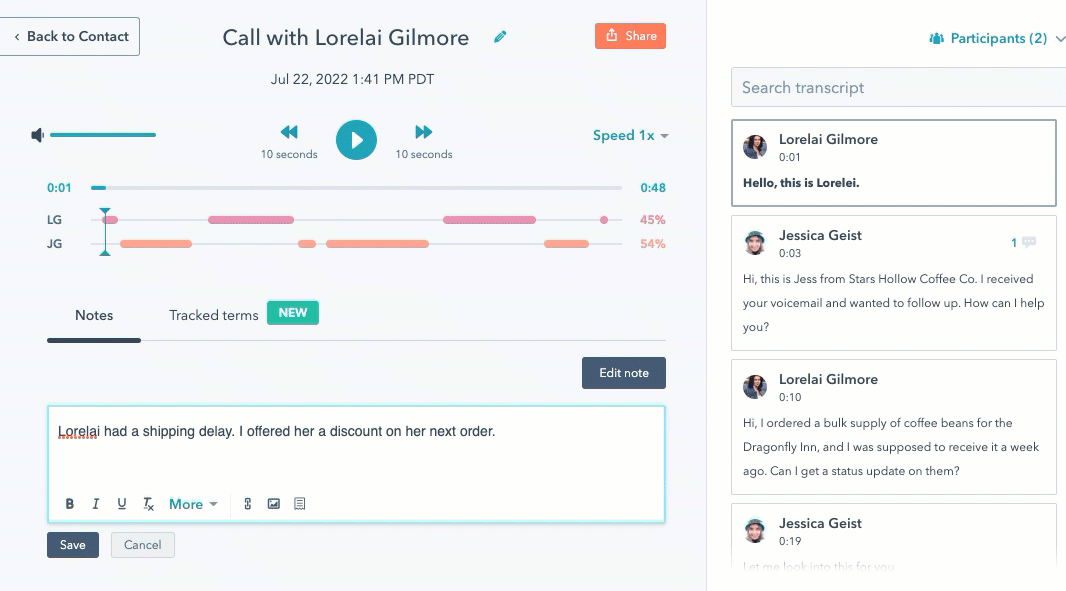
Task: Skip forward 10 seconds
Action: (424, 132)
